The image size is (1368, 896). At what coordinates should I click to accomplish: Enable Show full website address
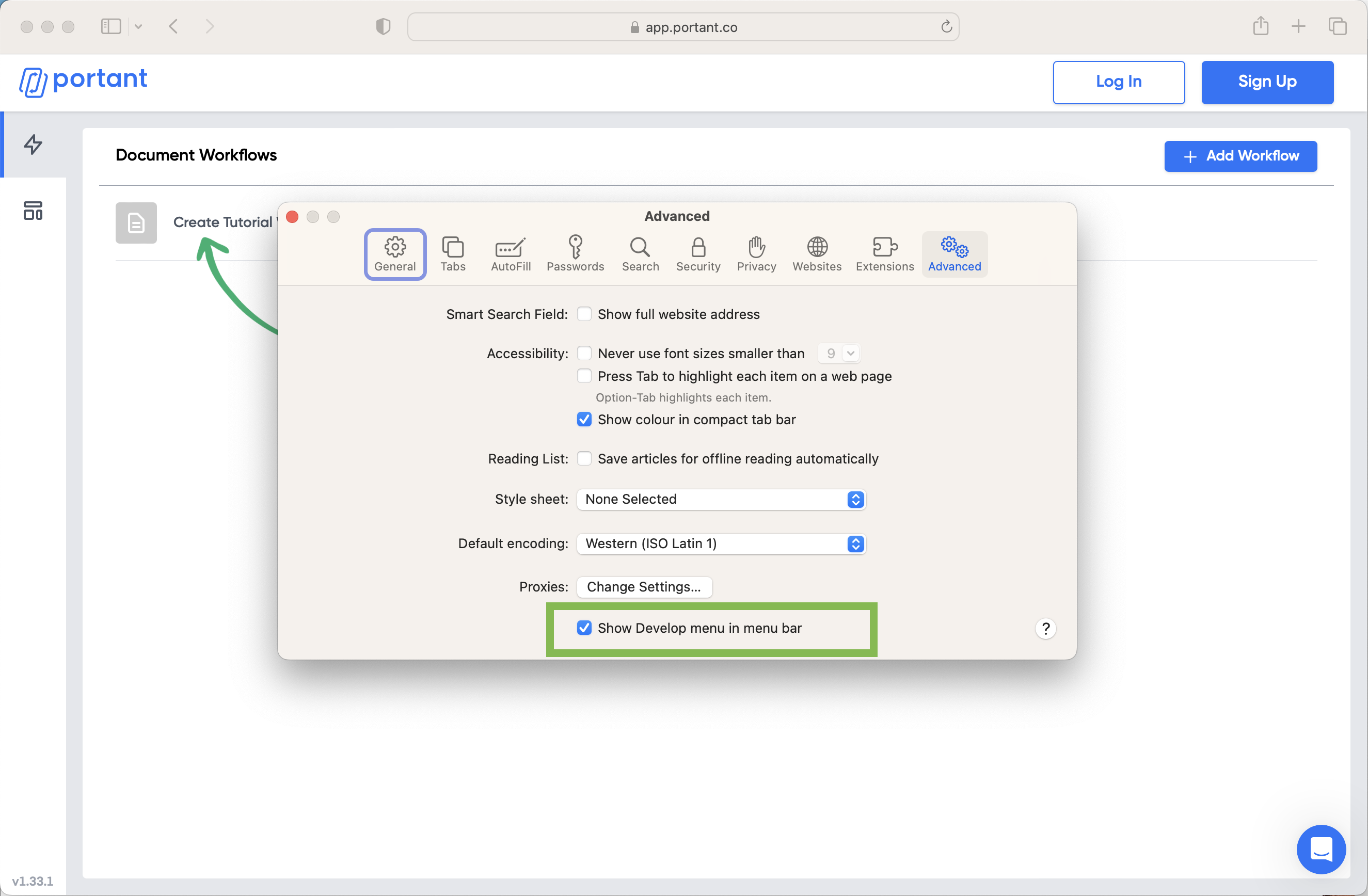pos(584,314)
